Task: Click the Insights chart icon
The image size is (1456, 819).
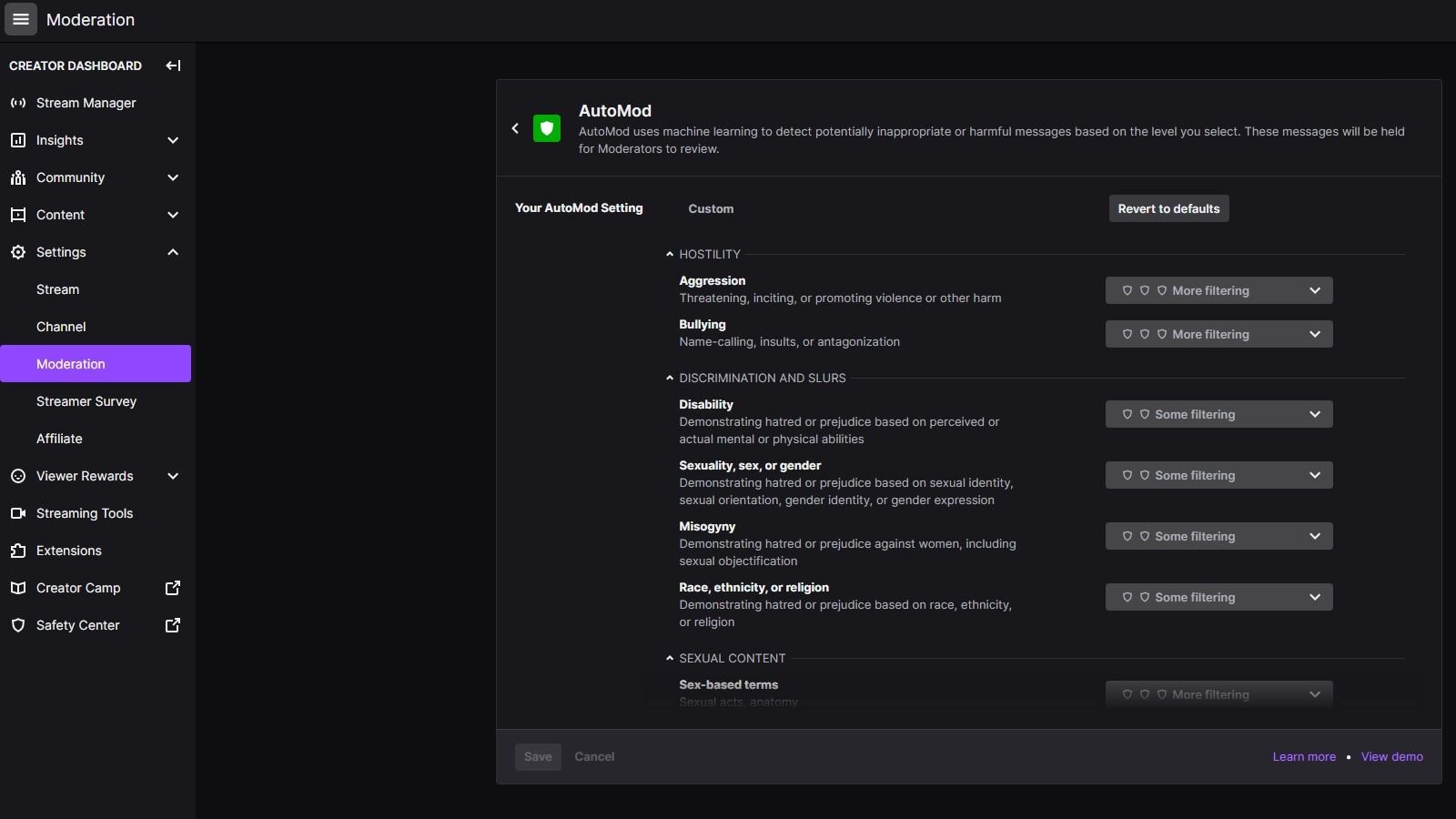Action: tap(17, 140)
